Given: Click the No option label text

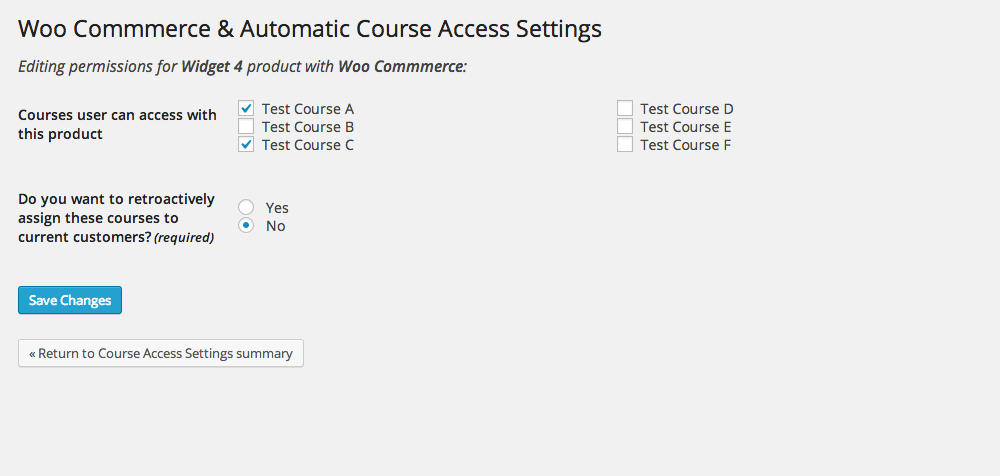Looking at the screenshot, I should (276, 226).
